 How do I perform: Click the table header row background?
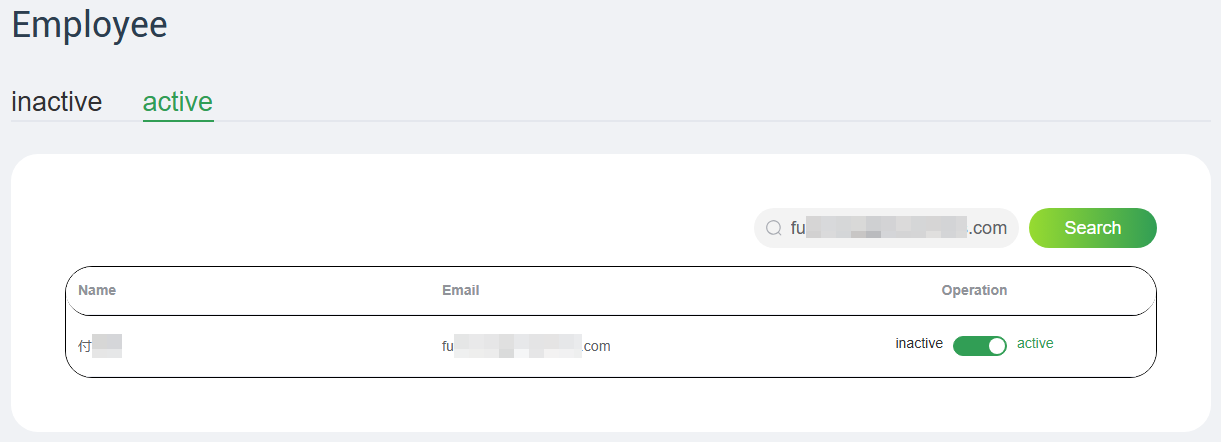click(700, 291)
